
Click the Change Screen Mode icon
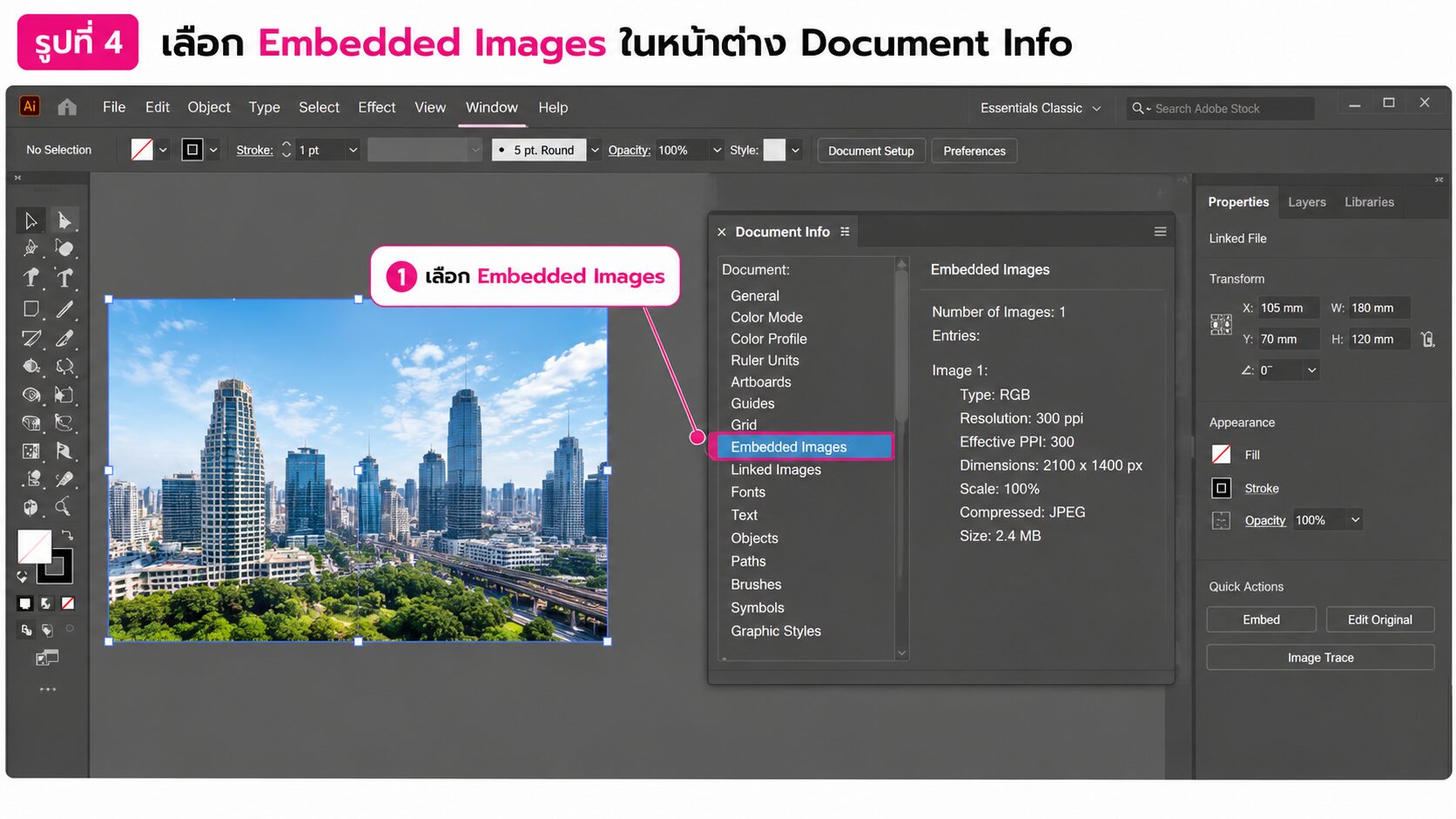point(47,658)
